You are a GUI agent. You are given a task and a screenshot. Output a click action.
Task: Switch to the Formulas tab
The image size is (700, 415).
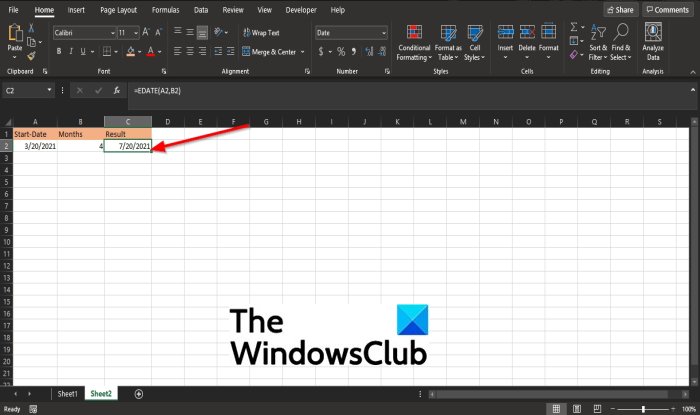coord(165,10)
